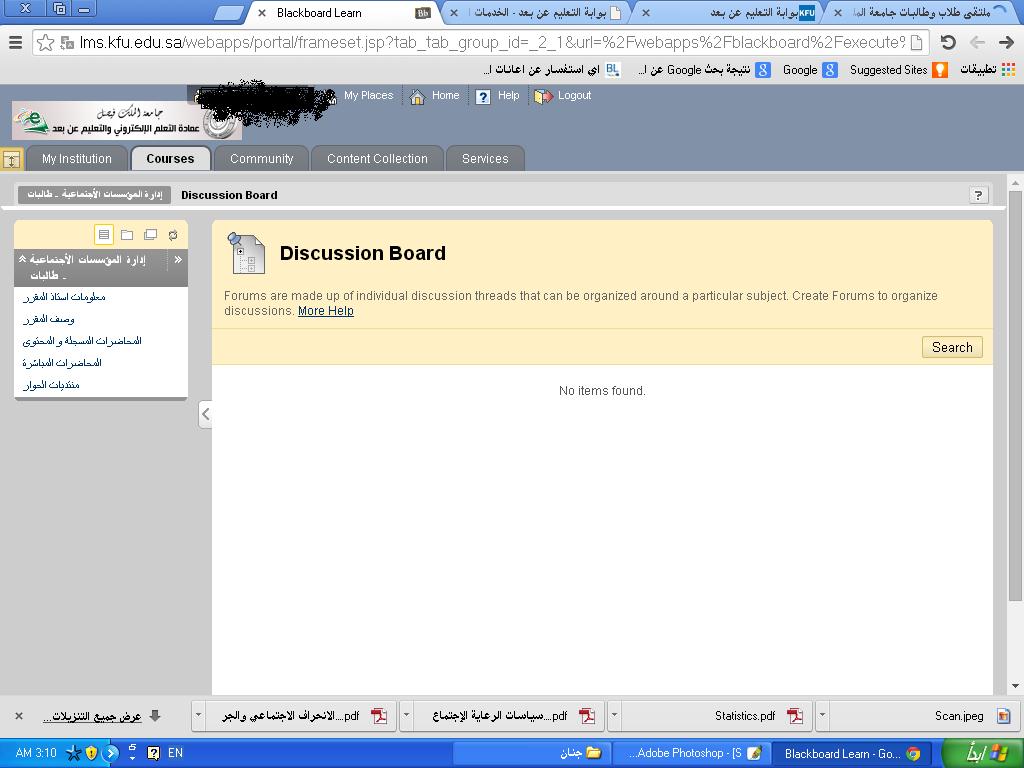Open the منتديات الحوار menu link
This screenshot has height=768, width=1024.
point(52,385)
